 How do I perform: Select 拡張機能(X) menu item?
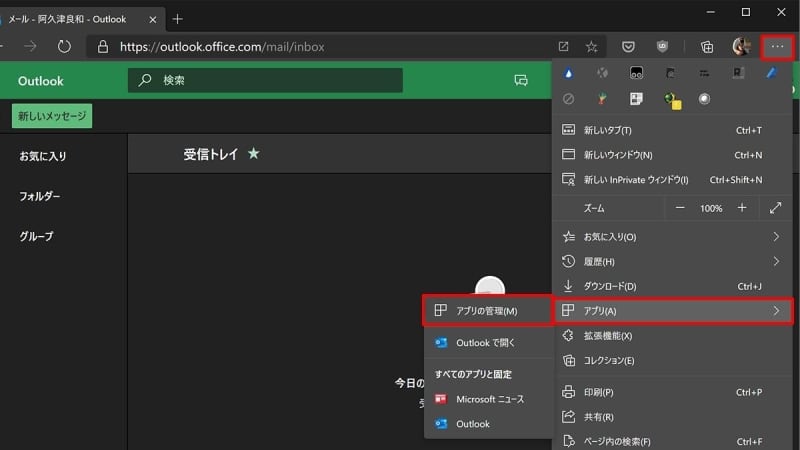click(672, 336)
